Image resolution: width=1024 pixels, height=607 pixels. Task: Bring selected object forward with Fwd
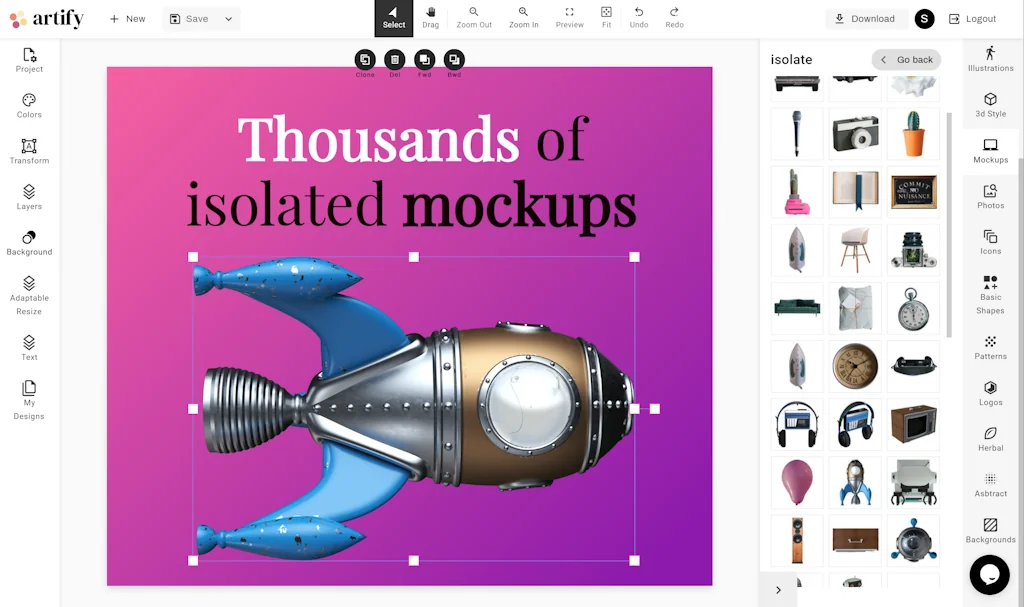click(425, 61)
